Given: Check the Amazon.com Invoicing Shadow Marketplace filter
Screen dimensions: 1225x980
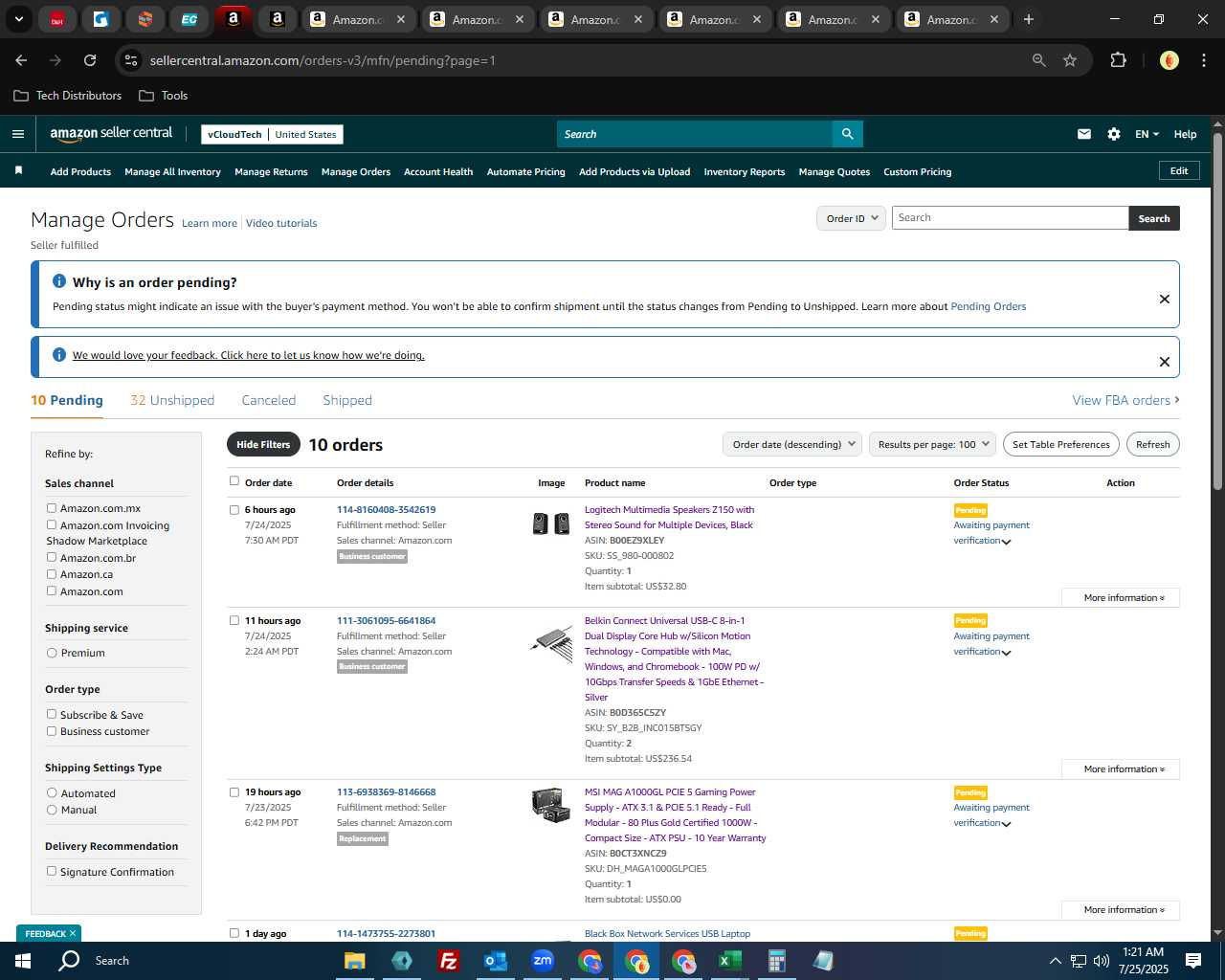Looking at the screenshot, I should coord(52,524).
